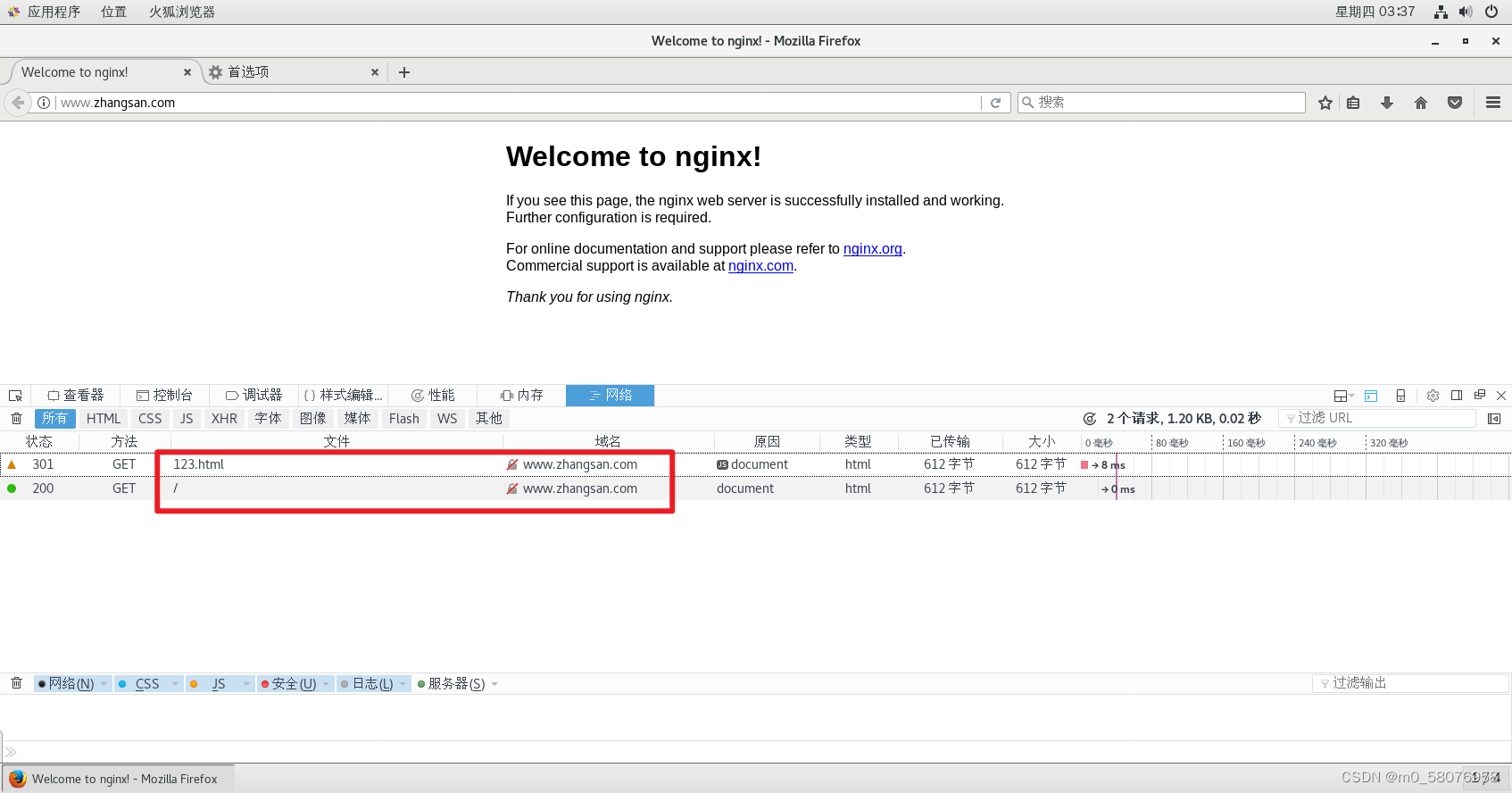Open devtools settings gear
Screen dimensions: 1512x793
1433,396
